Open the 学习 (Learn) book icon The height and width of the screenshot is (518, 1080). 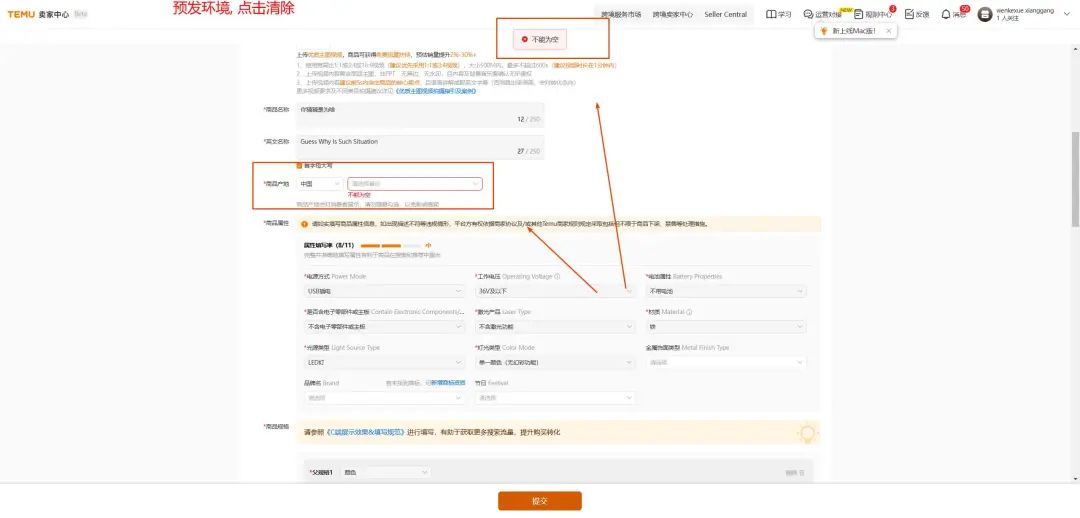(771, 14)
